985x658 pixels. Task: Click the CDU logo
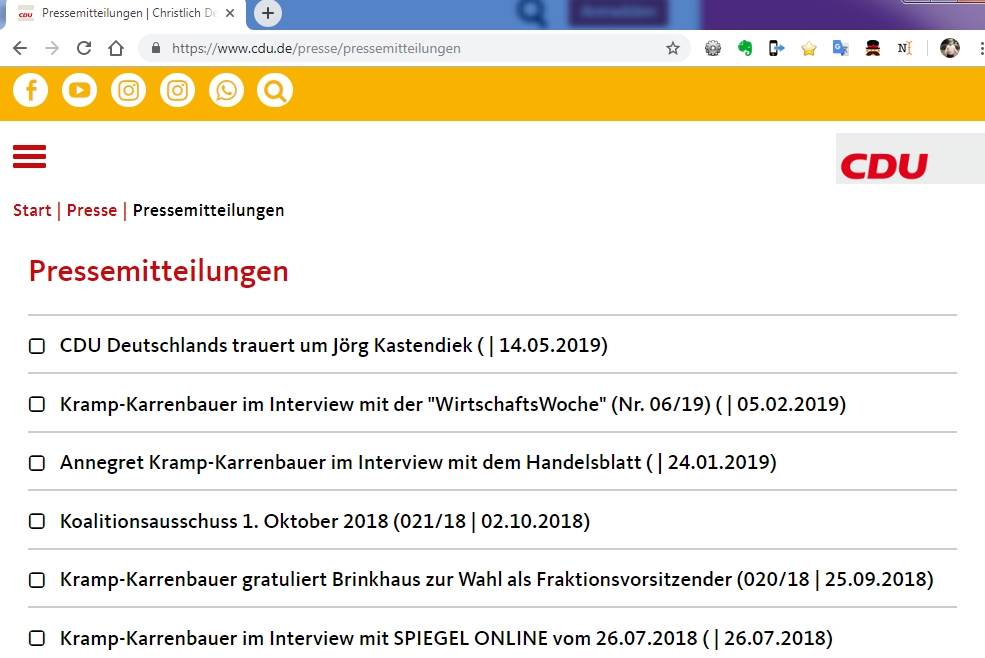click(884, 166)
